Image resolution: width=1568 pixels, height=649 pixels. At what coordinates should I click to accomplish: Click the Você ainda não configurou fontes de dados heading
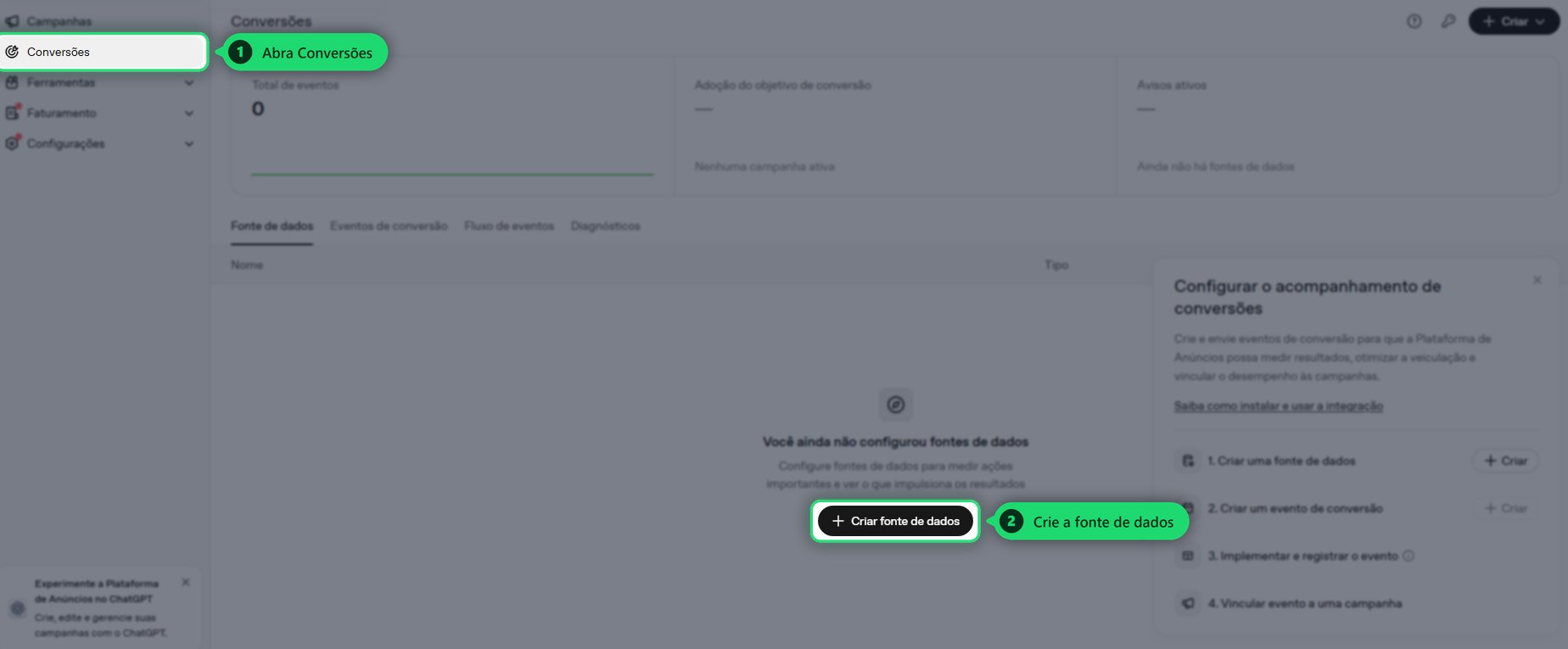click(895, 442)
